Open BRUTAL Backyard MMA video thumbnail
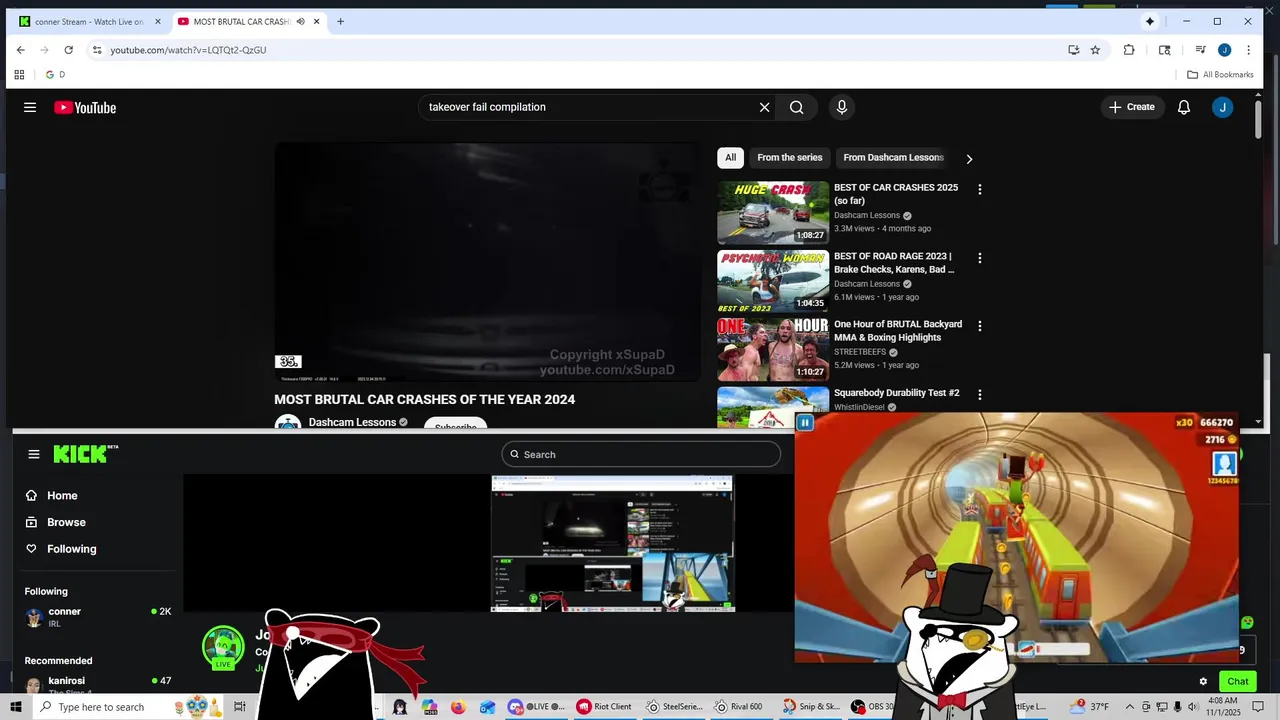1280x720 pixels. coord(773,349)
